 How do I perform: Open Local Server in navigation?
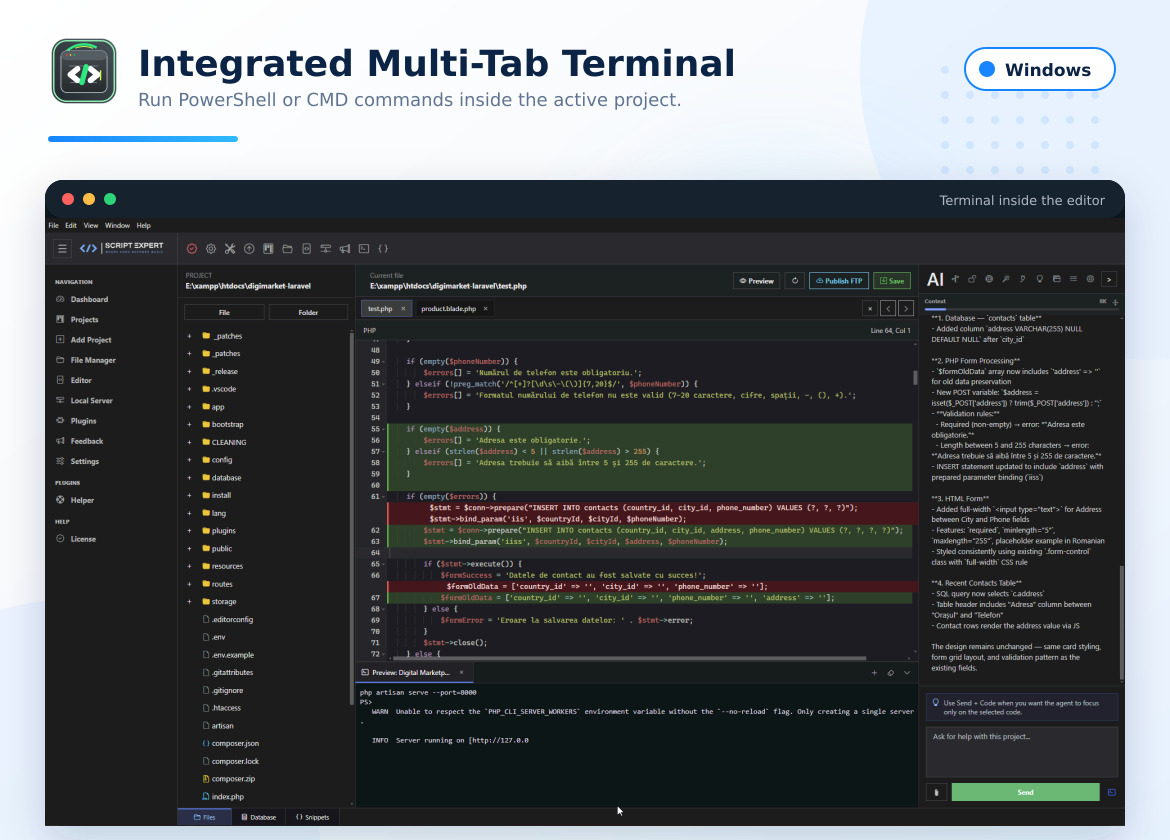pyautogui.click(x=84, y=401)
